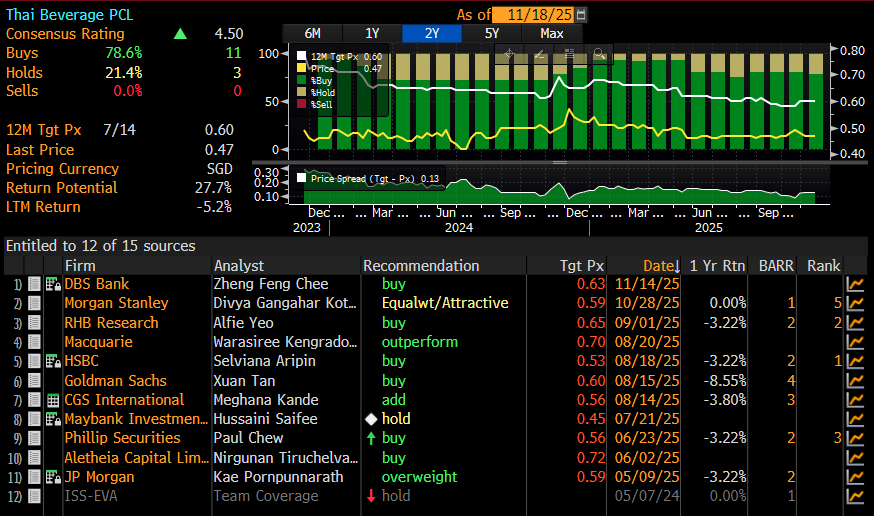The width and height of the screenshot is (874, 516).
Task: Open the report document icon for Morgan Stanley
Action: [34, 303]
